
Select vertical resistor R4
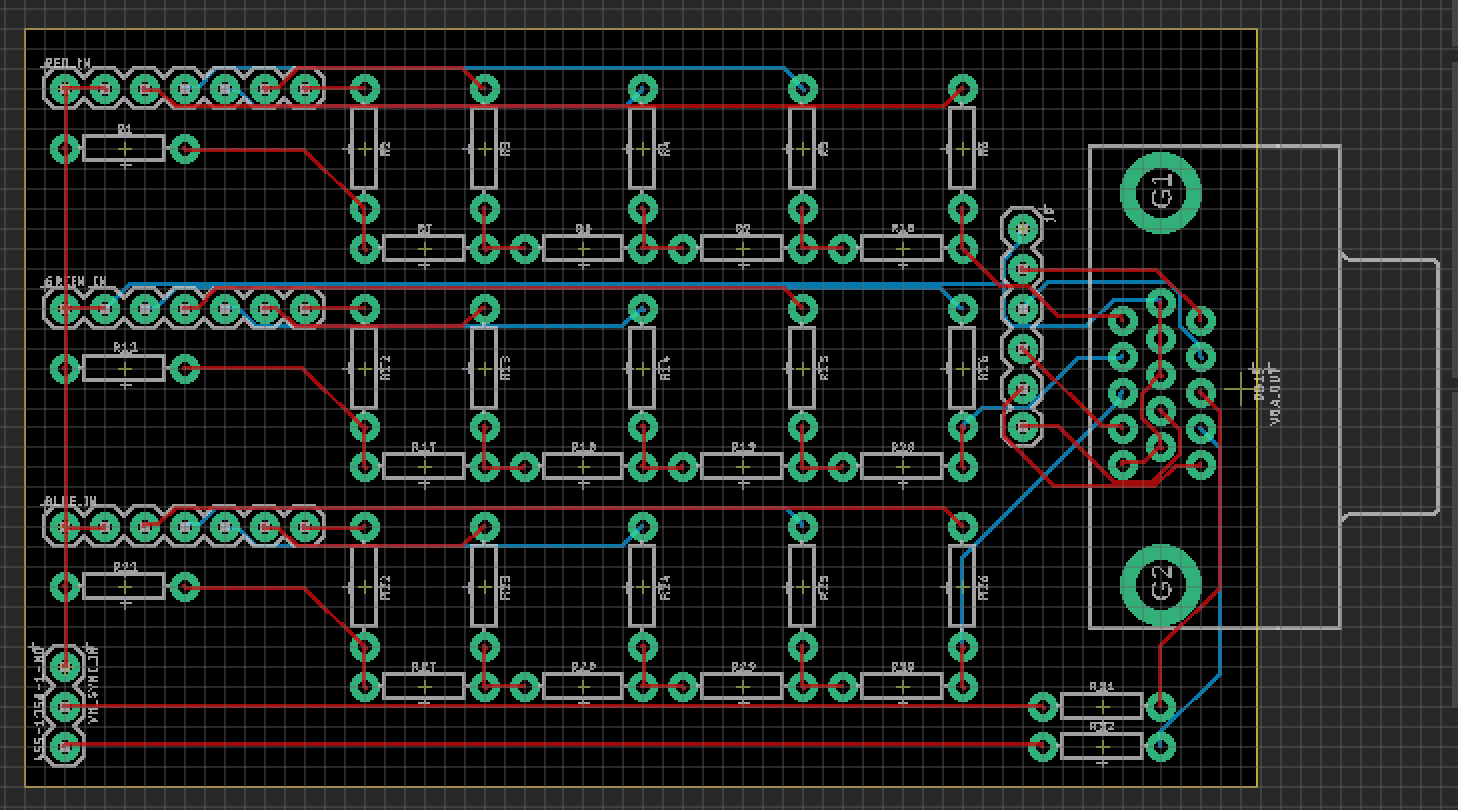click(643, 148)
